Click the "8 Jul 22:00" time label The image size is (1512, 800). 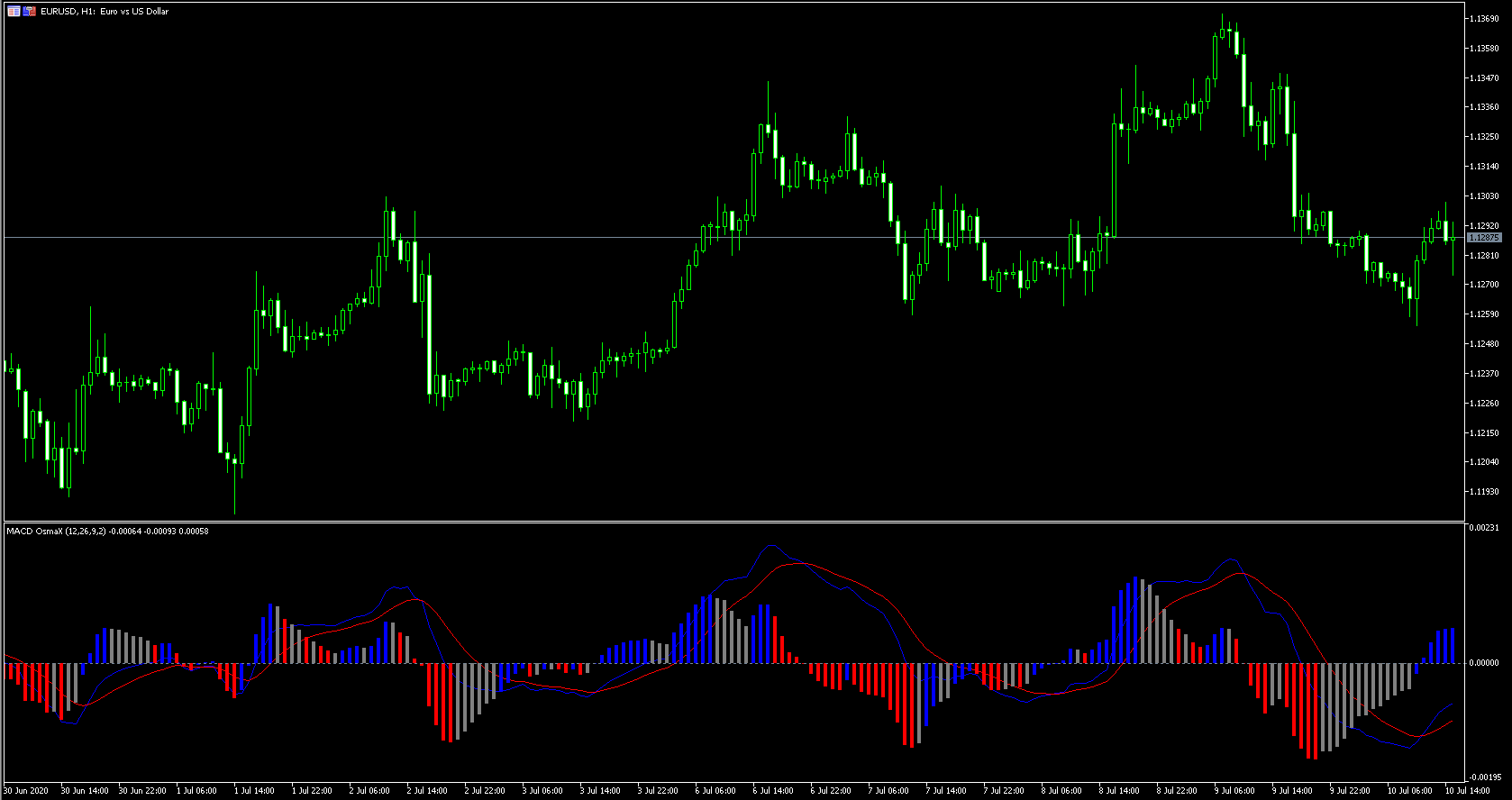(1177, 791)
